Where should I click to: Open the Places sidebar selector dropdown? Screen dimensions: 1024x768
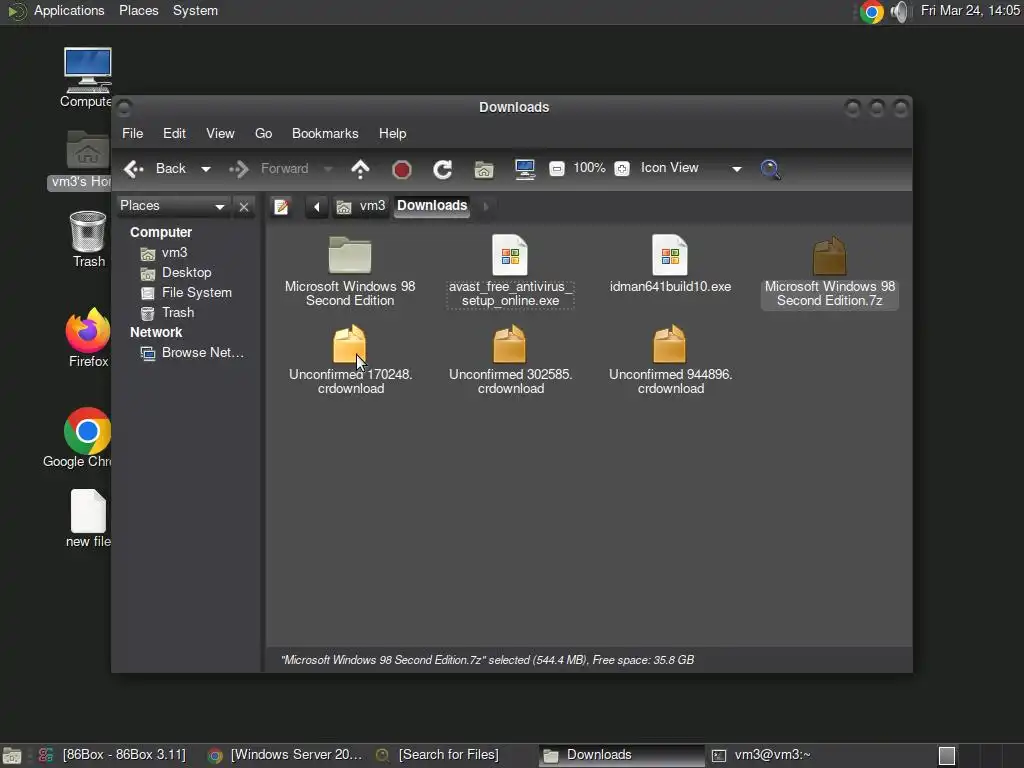pos(173,206)
